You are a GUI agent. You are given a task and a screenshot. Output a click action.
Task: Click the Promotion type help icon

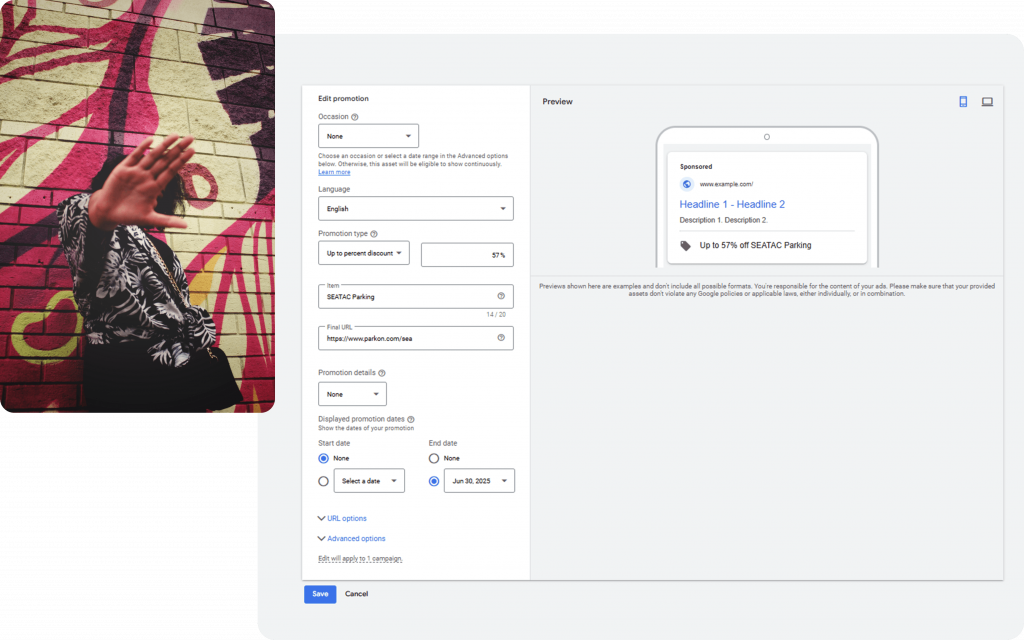tap(374, 234)
